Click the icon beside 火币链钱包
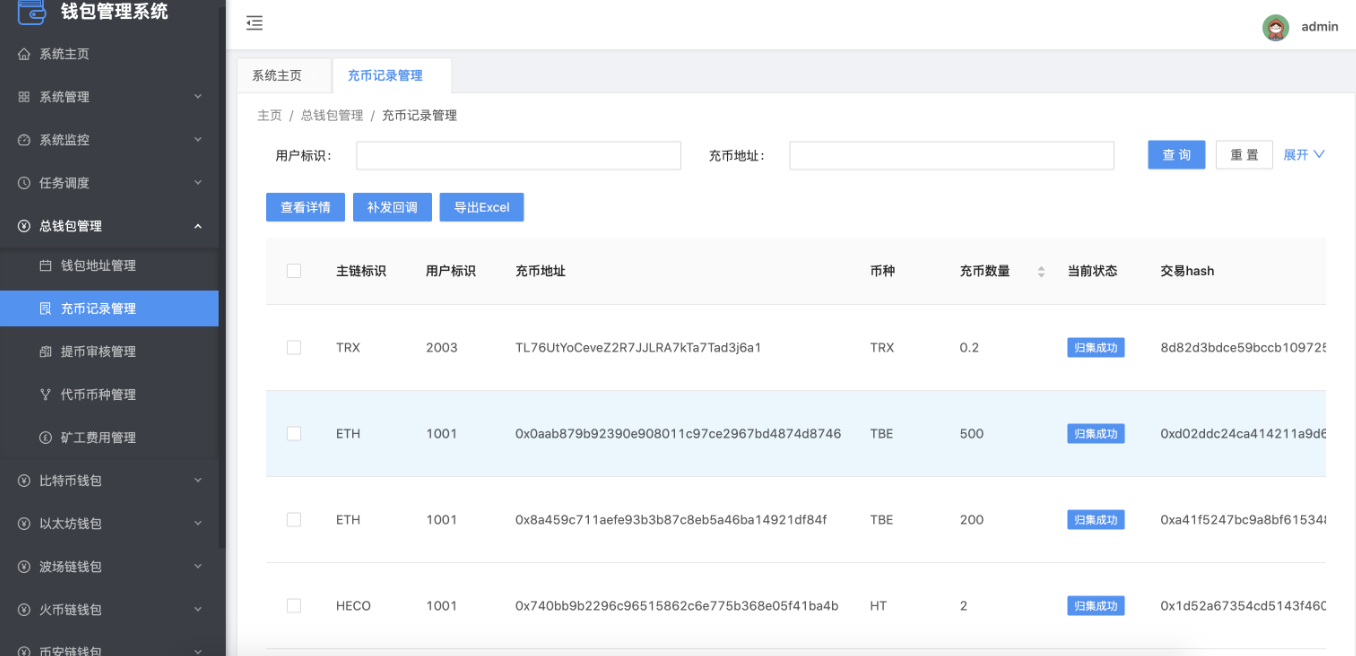This screenshot has height=656, width=1356. 24,610
